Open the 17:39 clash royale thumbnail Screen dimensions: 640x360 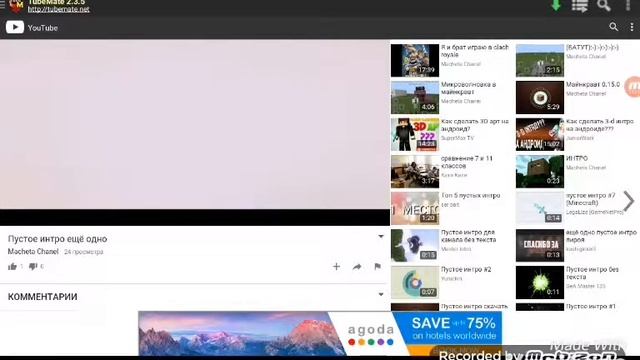coord(415,60)
